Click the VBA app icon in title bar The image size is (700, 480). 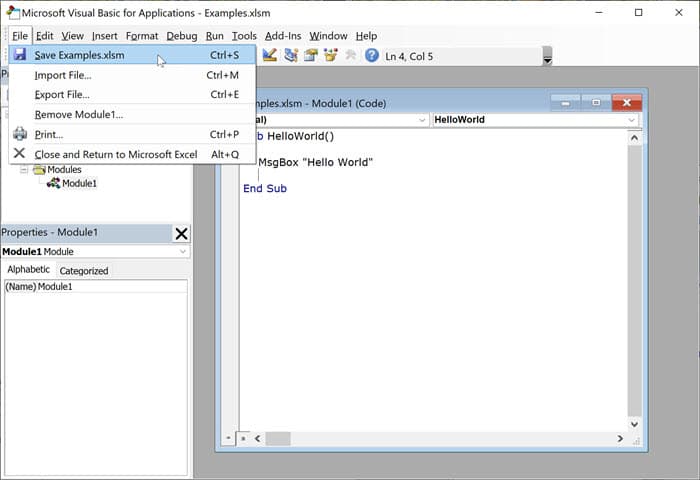12,13
